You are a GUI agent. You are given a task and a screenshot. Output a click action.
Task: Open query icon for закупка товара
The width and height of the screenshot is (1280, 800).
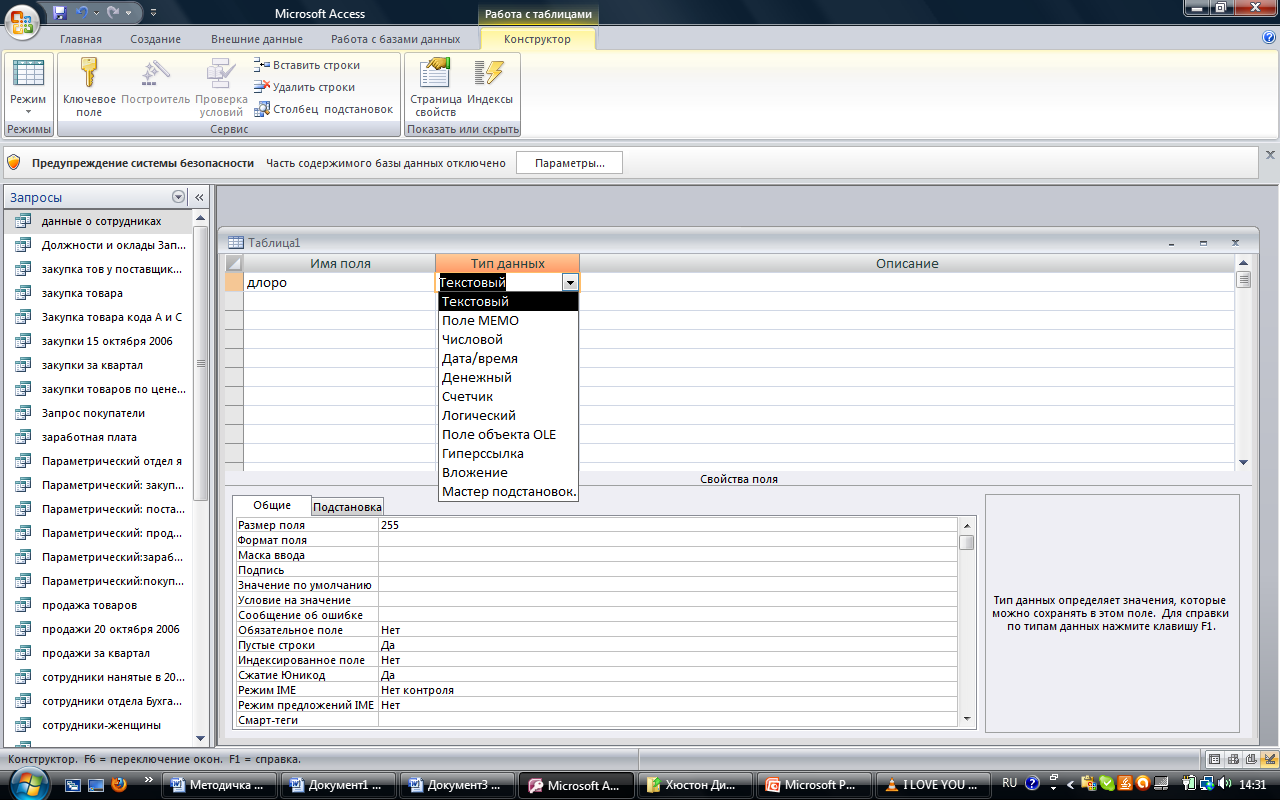click(24, 293)
